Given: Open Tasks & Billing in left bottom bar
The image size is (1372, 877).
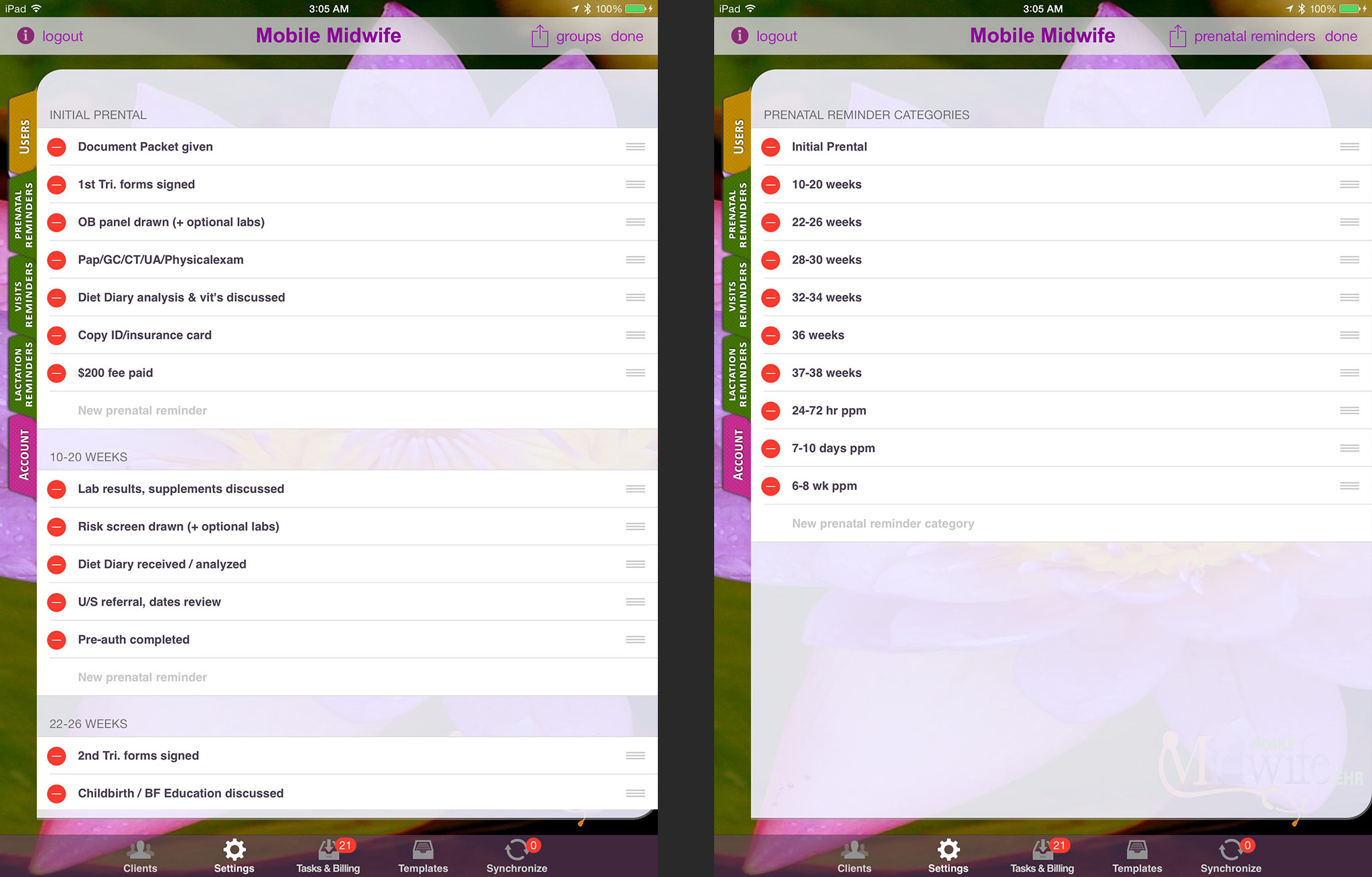Looking at the screenshot, I should [x=328, y=857].
